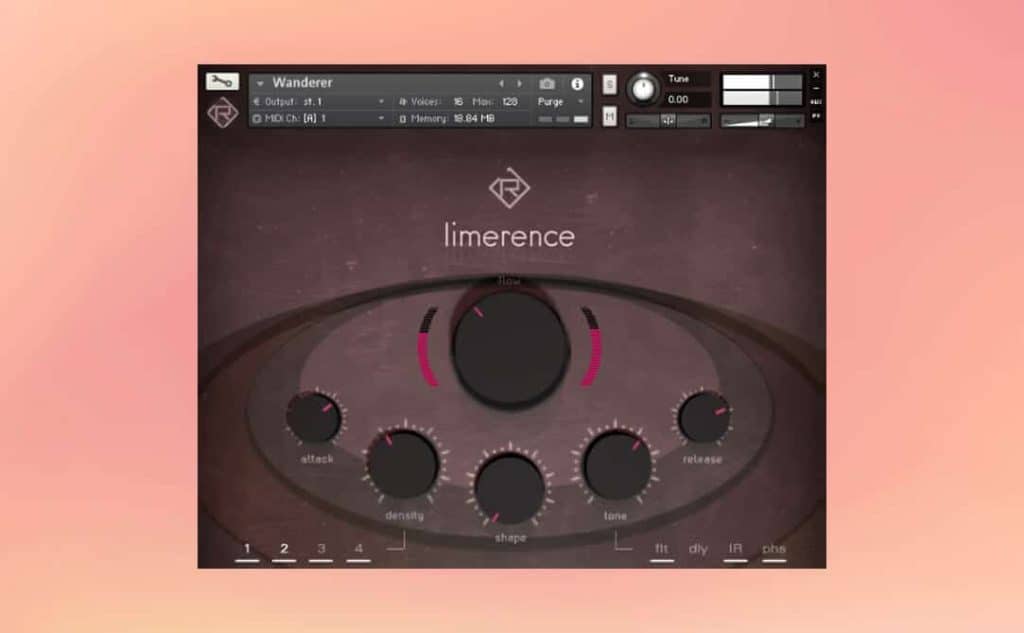Go to the previous preset arrow

[502, 84]
